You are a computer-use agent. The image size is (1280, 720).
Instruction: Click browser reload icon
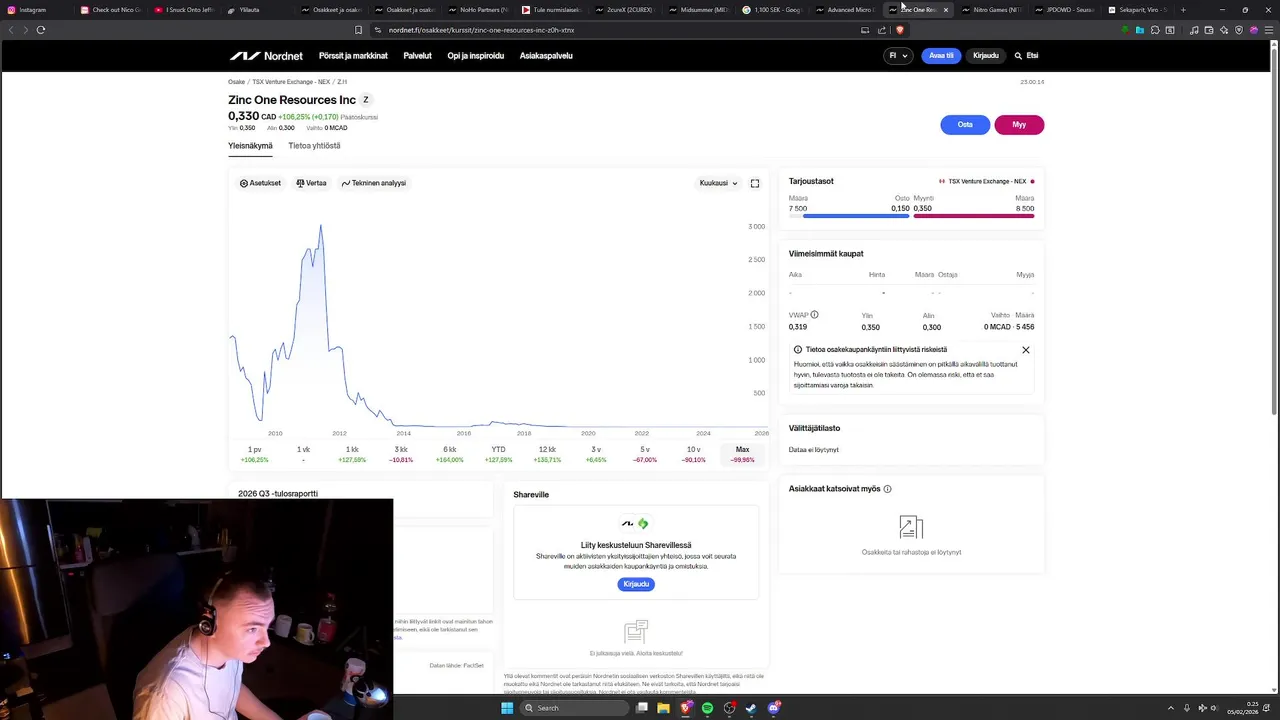click(41, 30)
